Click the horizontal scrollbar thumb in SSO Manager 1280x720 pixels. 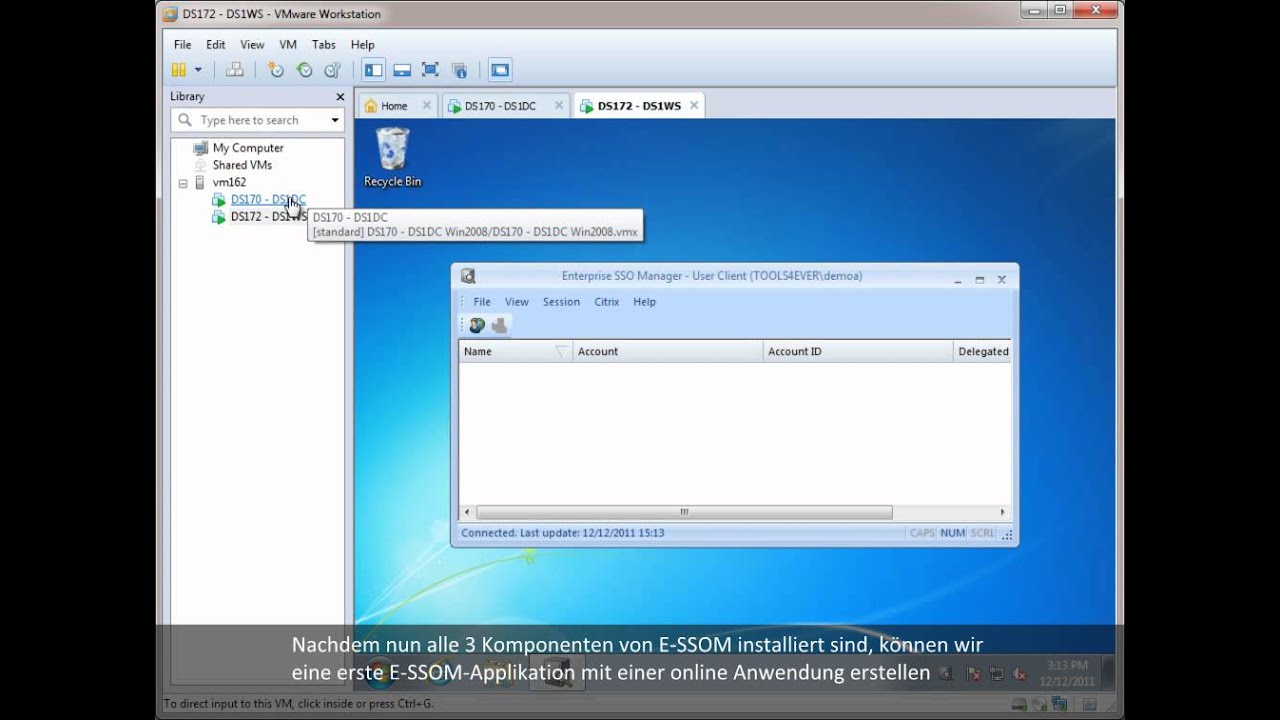click(684, 512)
